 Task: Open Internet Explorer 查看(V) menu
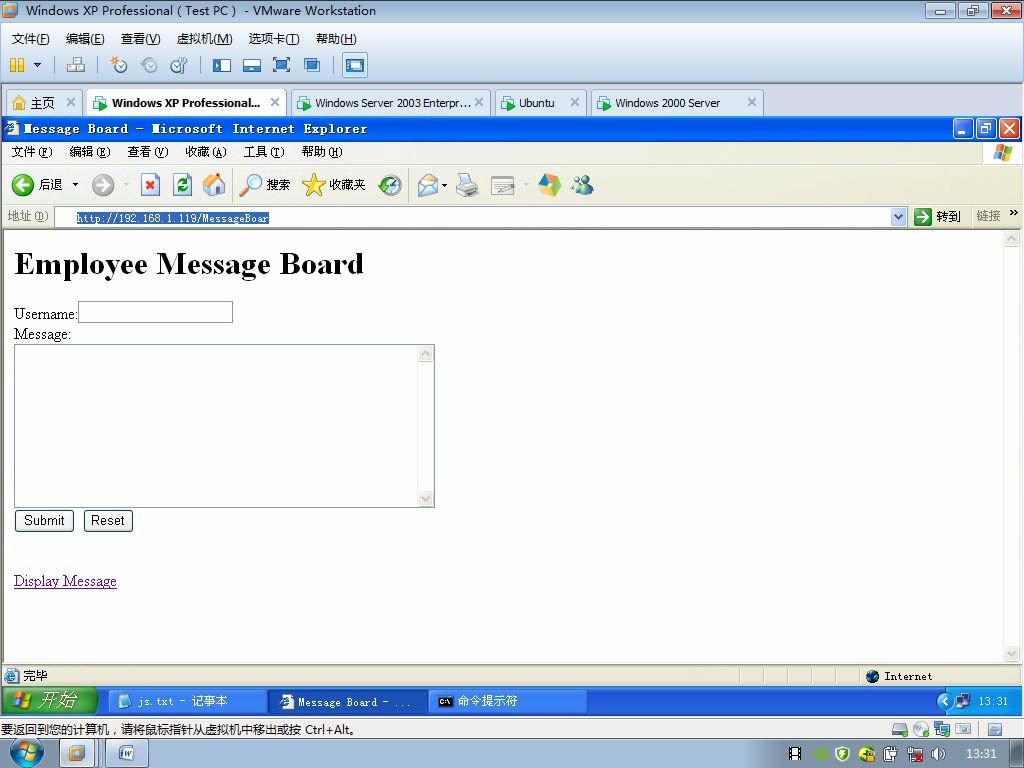pos(148,152)
